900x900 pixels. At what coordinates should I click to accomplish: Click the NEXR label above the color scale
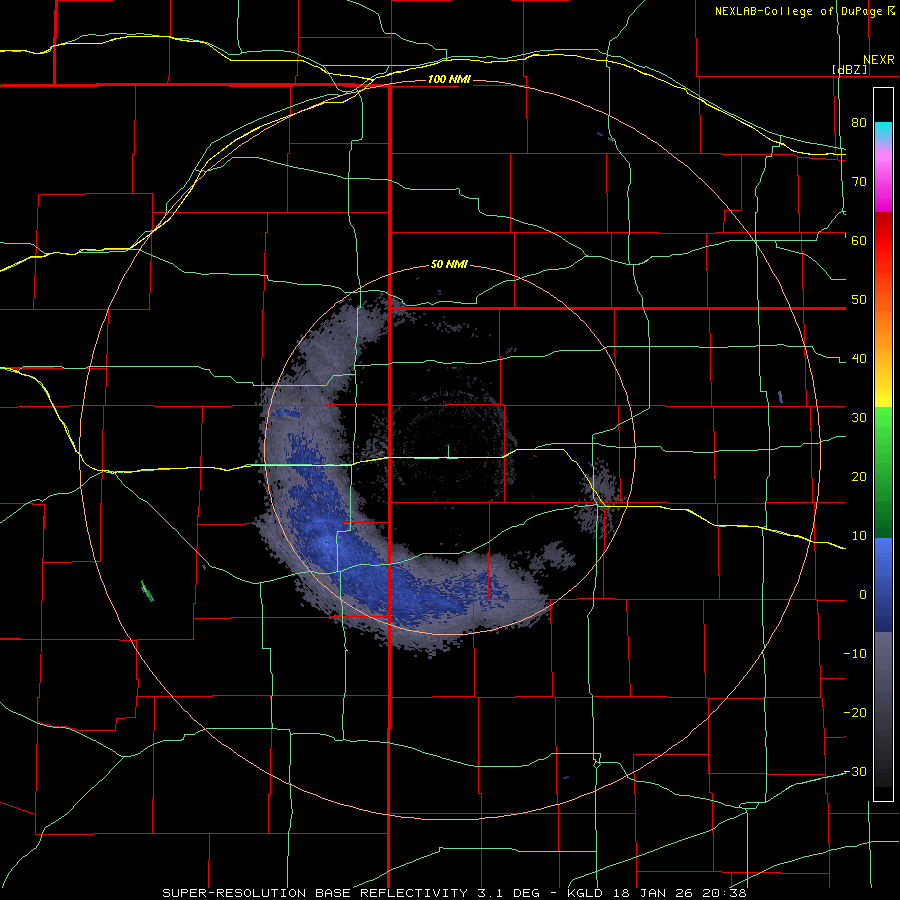(x=879, y=60)
